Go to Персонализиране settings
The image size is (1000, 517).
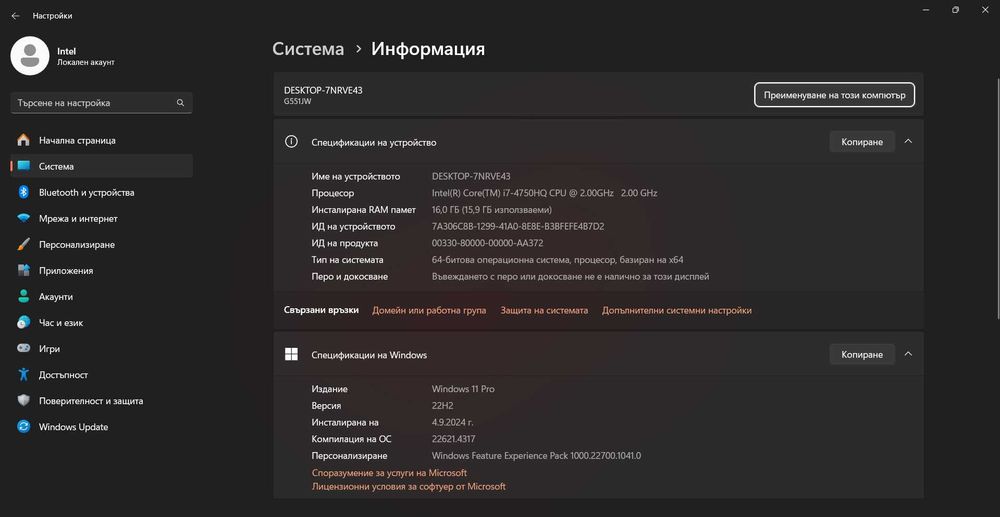pos(102,245)
